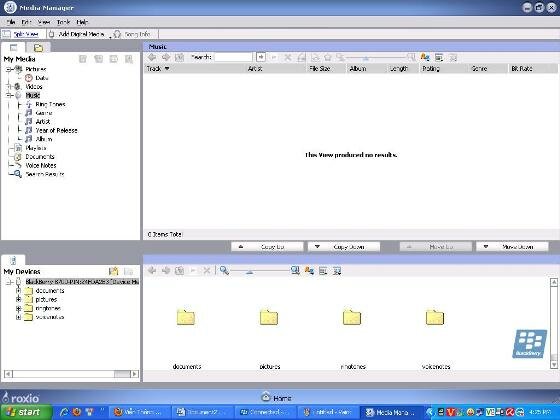Select Ring Tones under Music
560x420 pixels.
pos(50,104)
